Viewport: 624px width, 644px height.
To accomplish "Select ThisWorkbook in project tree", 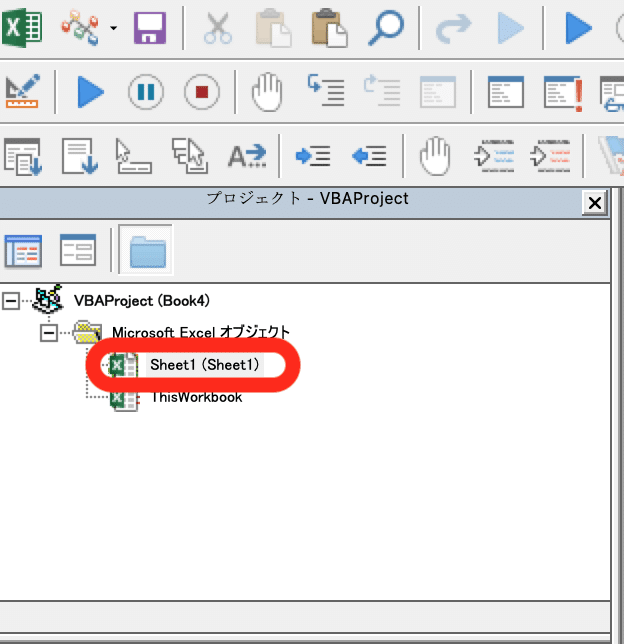I will [196, 397].
